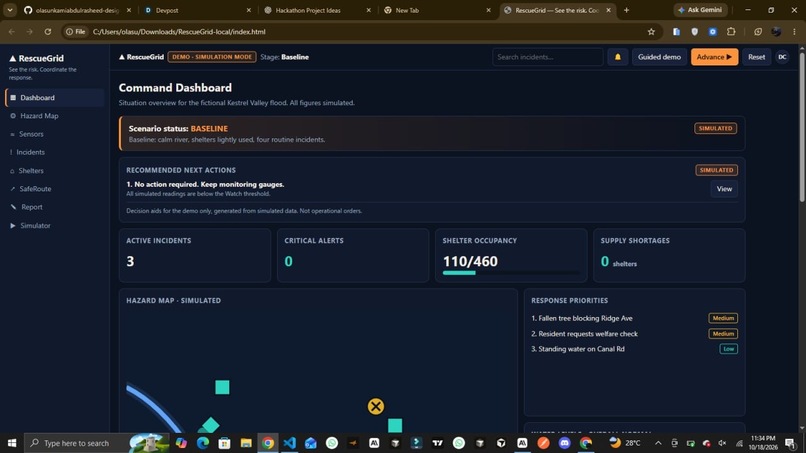This screenshot has width=806, height=453.
Task: Click the RescueGrid logo in sidebar
Action: [36, 59]
